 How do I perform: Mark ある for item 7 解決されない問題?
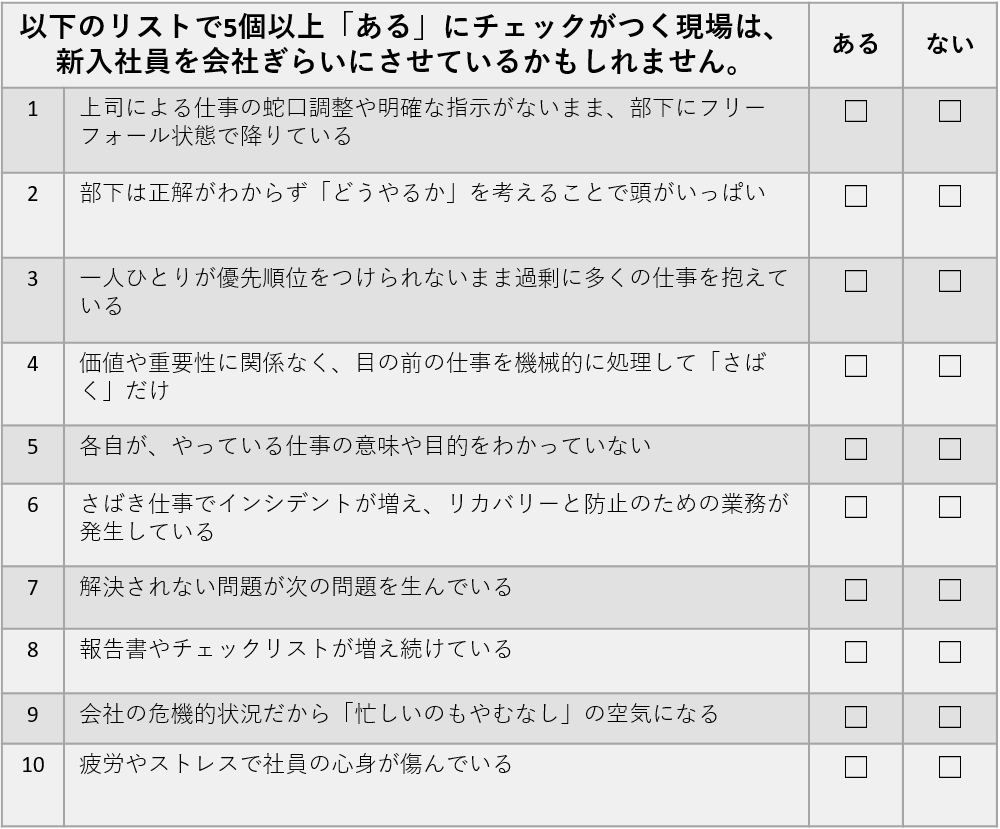[855, 590]
